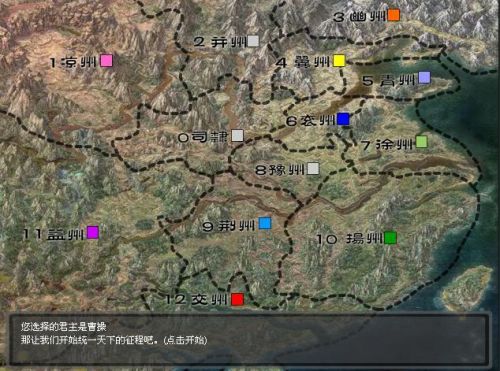Click the yellow swatch beside 4冀州
The image size is (500, 371).
coord(339,61)
